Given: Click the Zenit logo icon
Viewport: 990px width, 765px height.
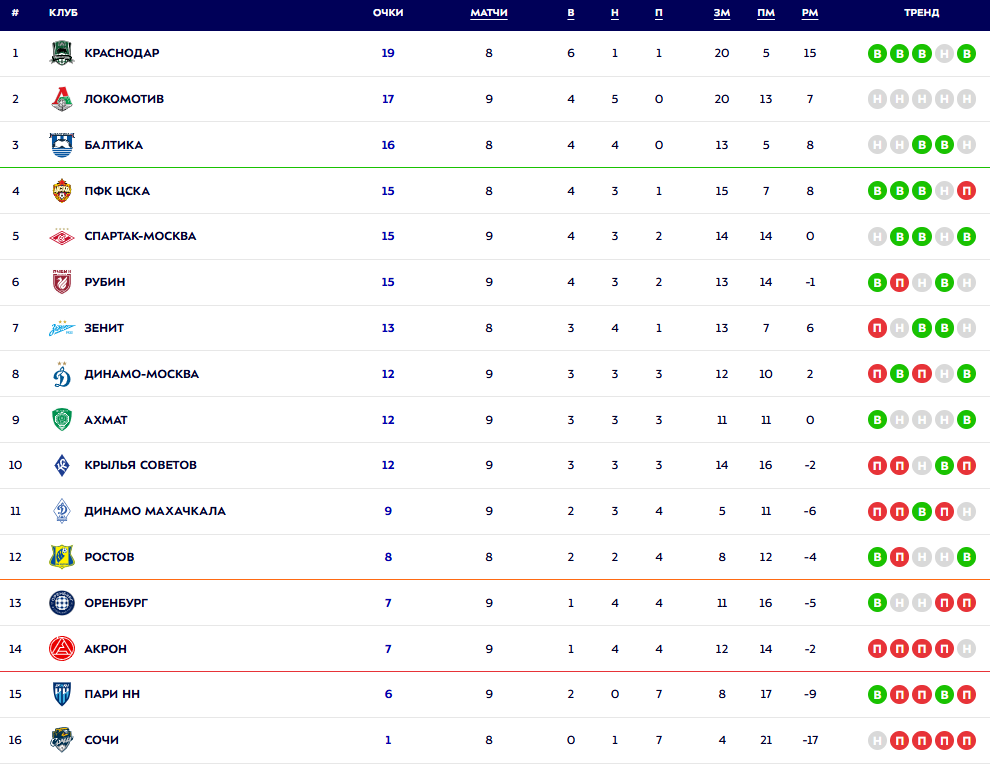Looking at the screenshot, I should (62, 328).
